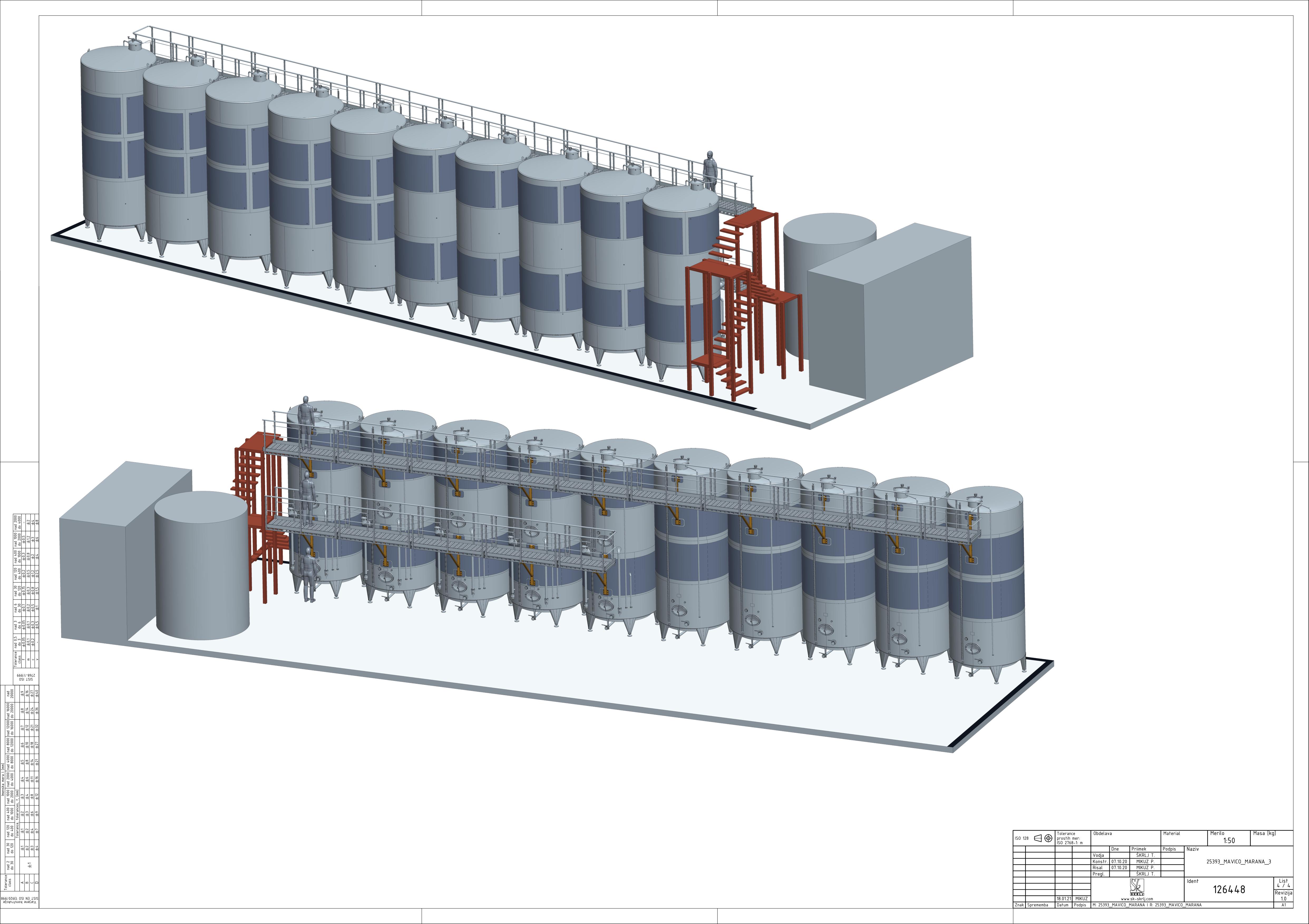Screen dimensions: 1309x924
Task: Click the Spremeba column header
Action: (1038, 905)
